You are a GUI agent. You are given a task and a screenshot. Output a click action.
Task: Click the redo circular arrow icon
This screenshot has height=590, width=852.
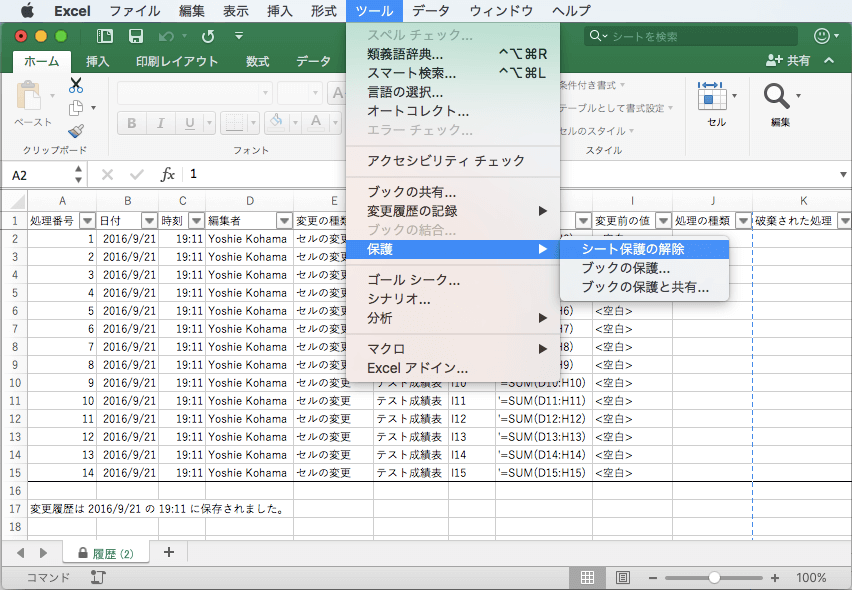tap(208, 36)
